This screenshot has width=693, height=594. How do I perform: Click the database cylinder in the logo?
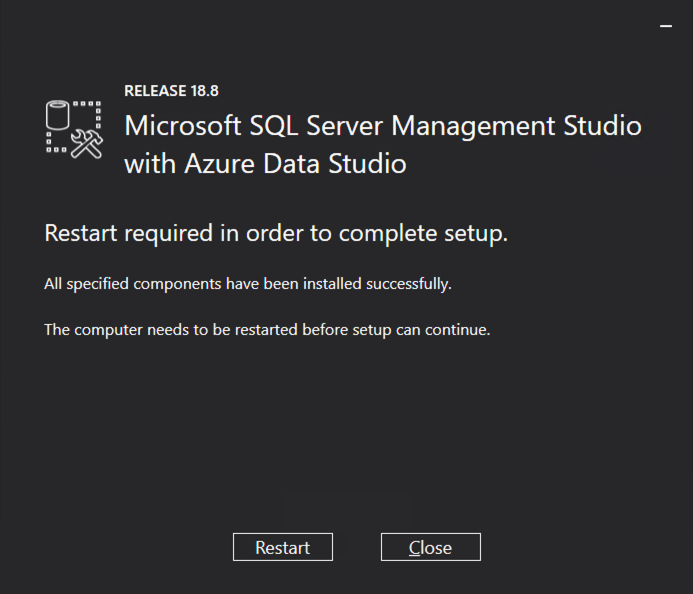59,116
